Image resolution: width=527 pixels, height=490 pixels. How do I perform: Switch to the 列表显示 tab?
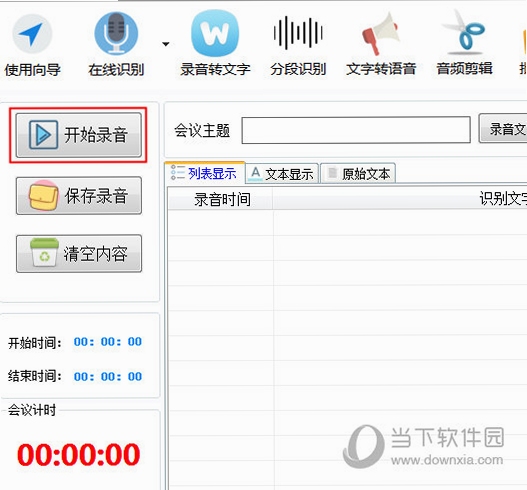(204, 173)
